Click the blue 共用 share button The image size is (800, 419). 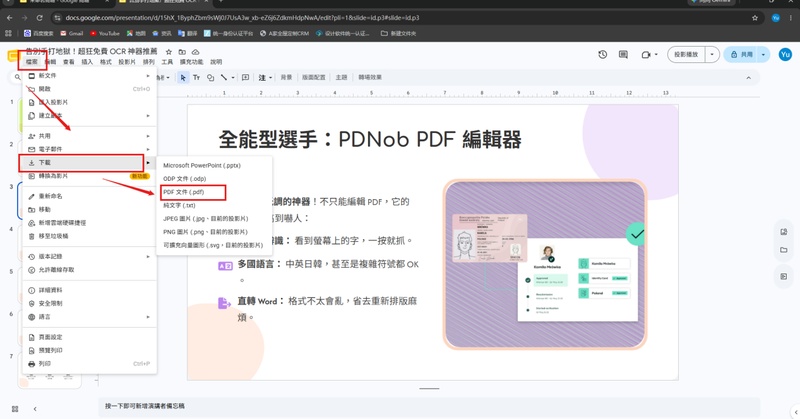[741, 55]
